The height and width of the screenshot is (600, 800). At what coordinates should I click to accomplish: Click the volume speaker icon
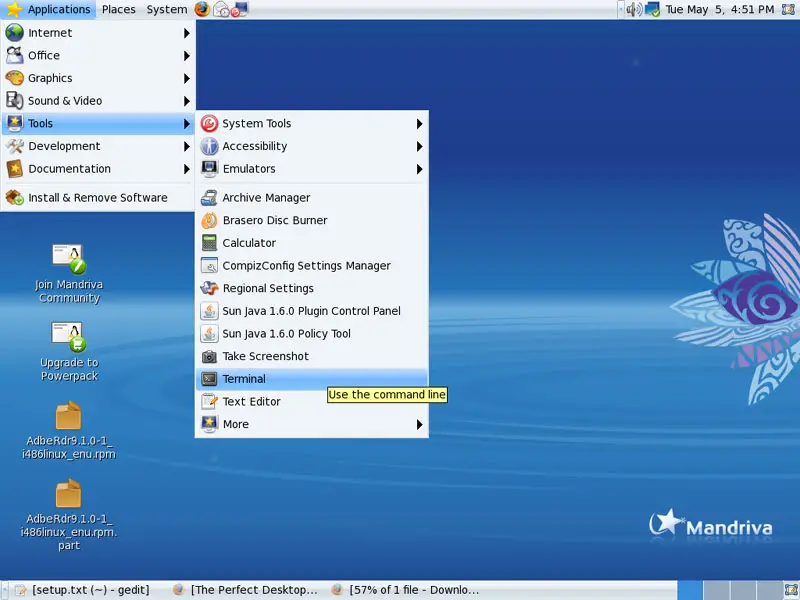pos(634,9)
